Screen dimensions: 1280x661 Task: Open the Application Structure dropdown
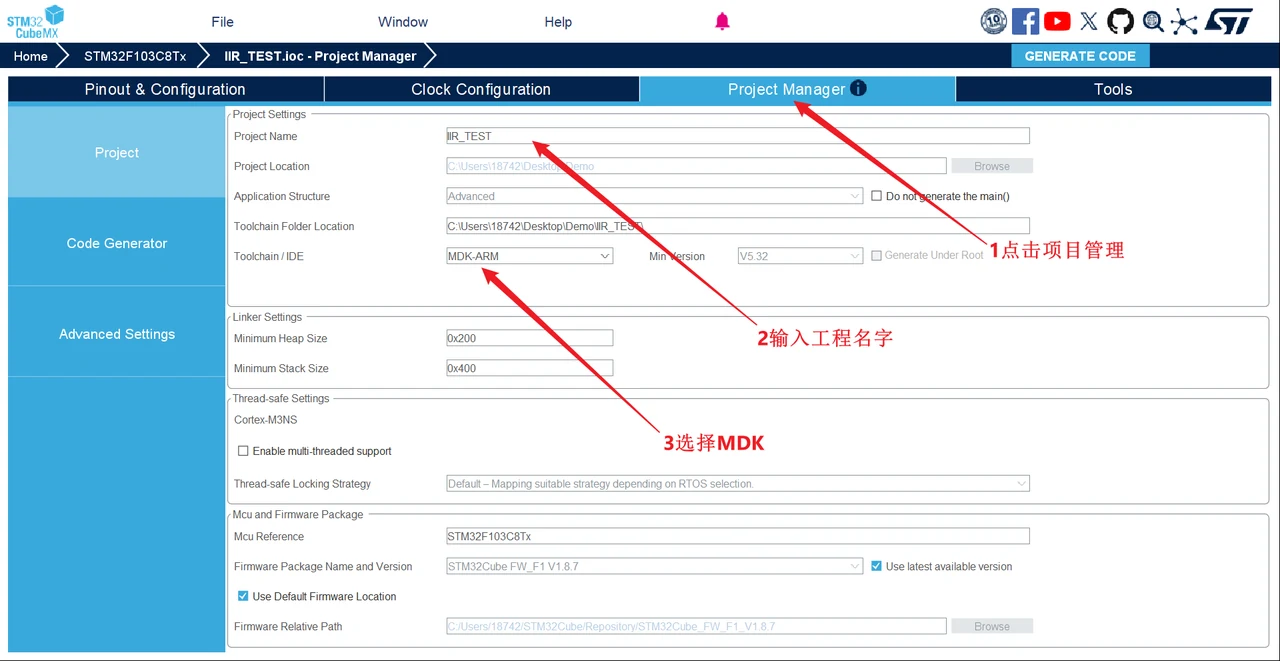654,196
